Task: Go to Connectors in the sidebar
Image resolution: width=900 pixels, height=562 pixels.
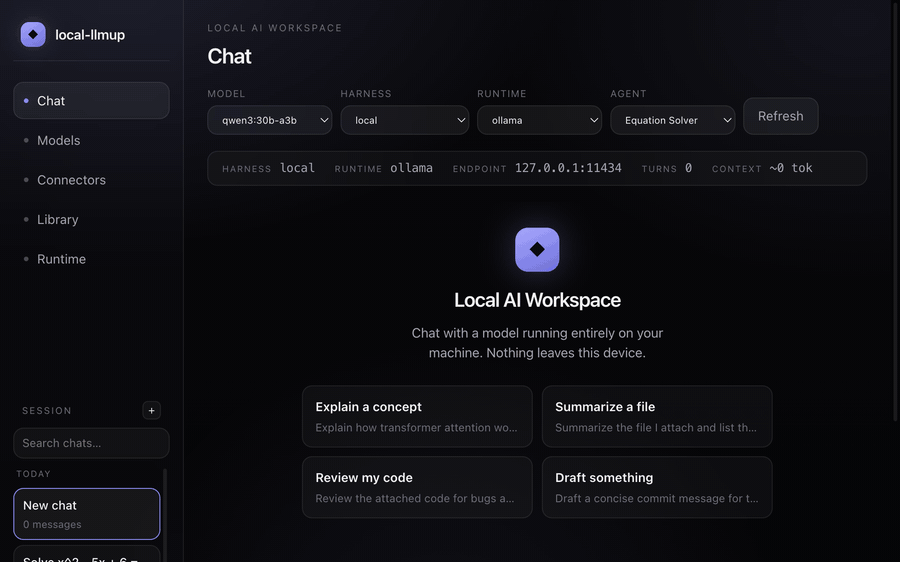Action: point(91,180)
